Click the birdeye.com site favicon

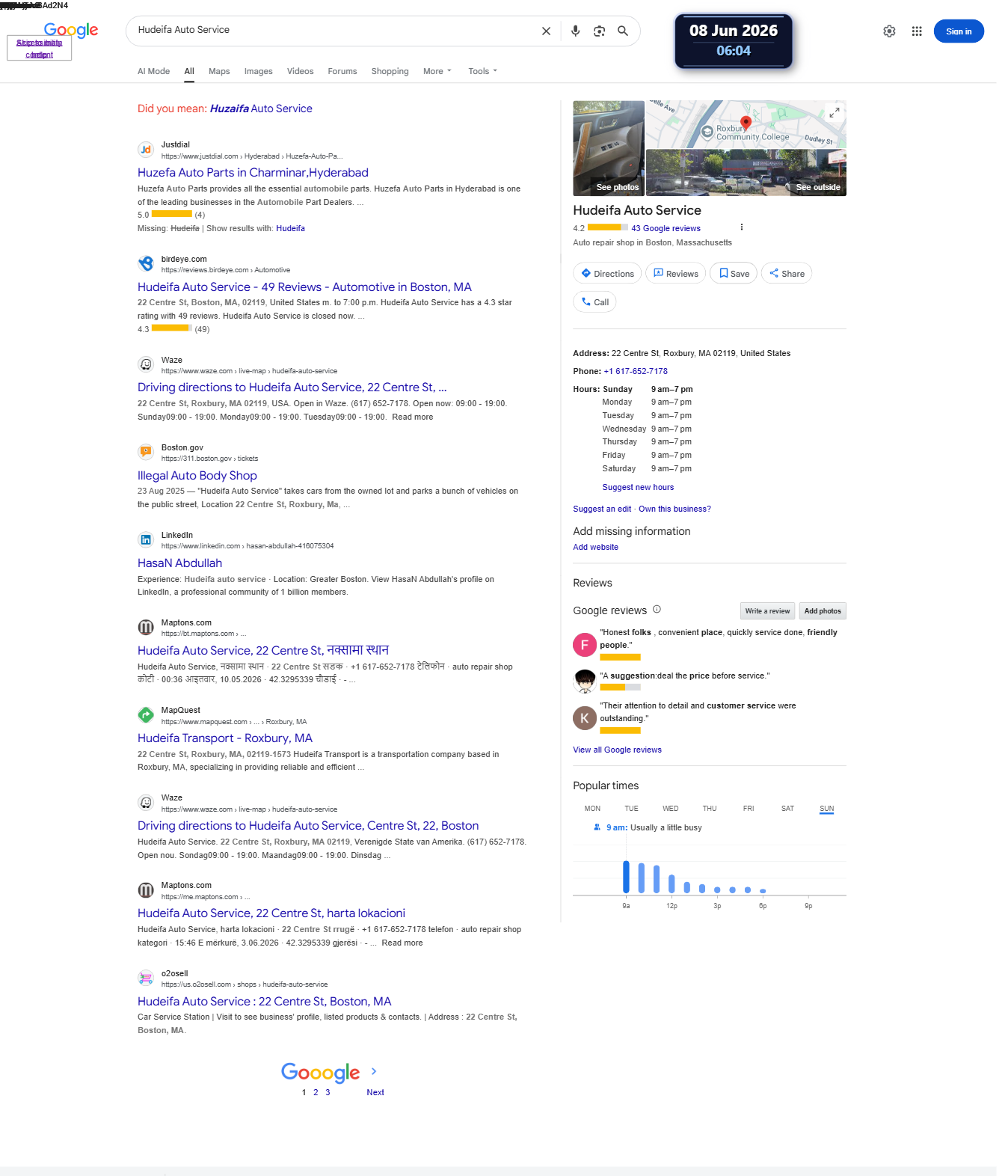[146, 263]
